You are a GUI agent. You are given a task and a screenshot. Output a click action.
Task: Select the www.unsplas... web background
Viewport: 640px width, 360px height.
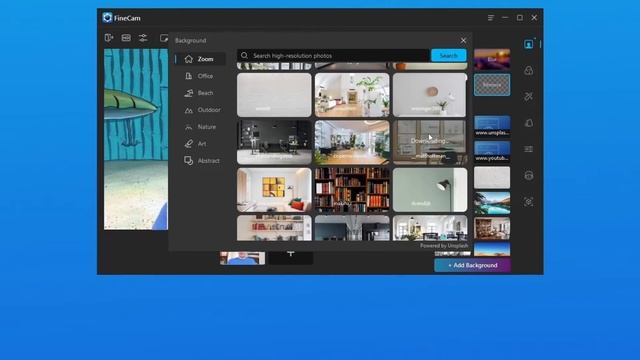coord(492,126)
